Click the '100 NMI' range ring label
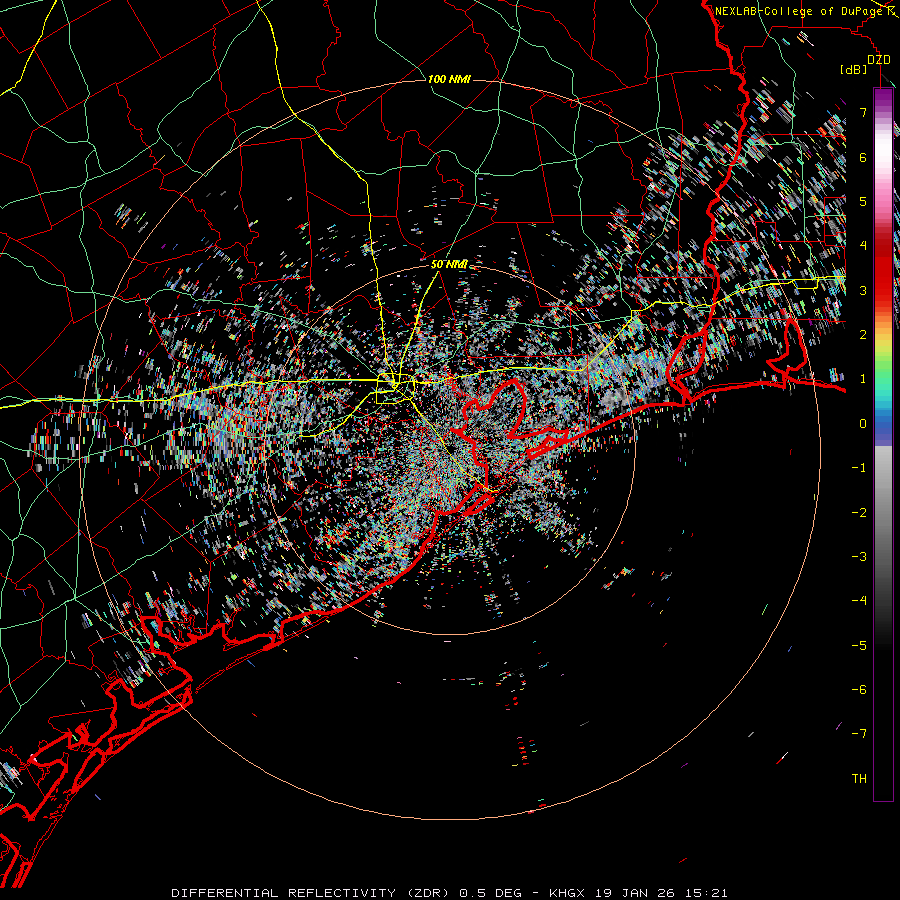The image size is (900, 900). pyautogui.click(x=449, y=79)
